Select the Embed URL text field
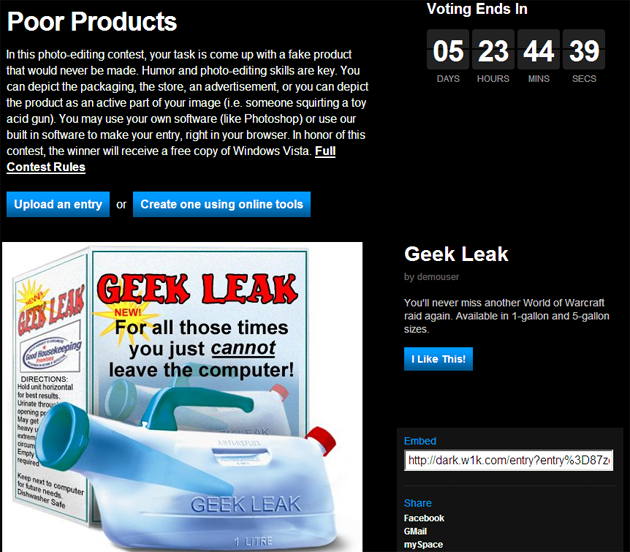The height and width of the screenshot is (552, 630). point(508,460)
